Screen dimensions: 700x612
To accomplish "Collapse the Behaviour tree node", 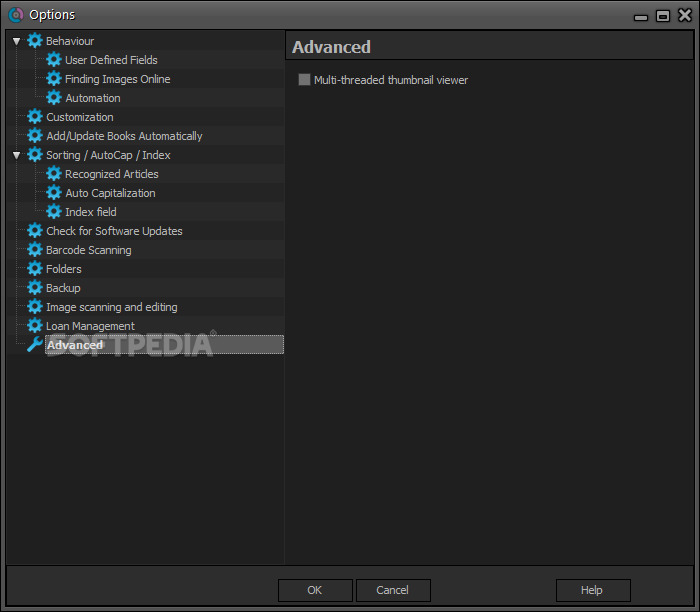I will 17,41.
